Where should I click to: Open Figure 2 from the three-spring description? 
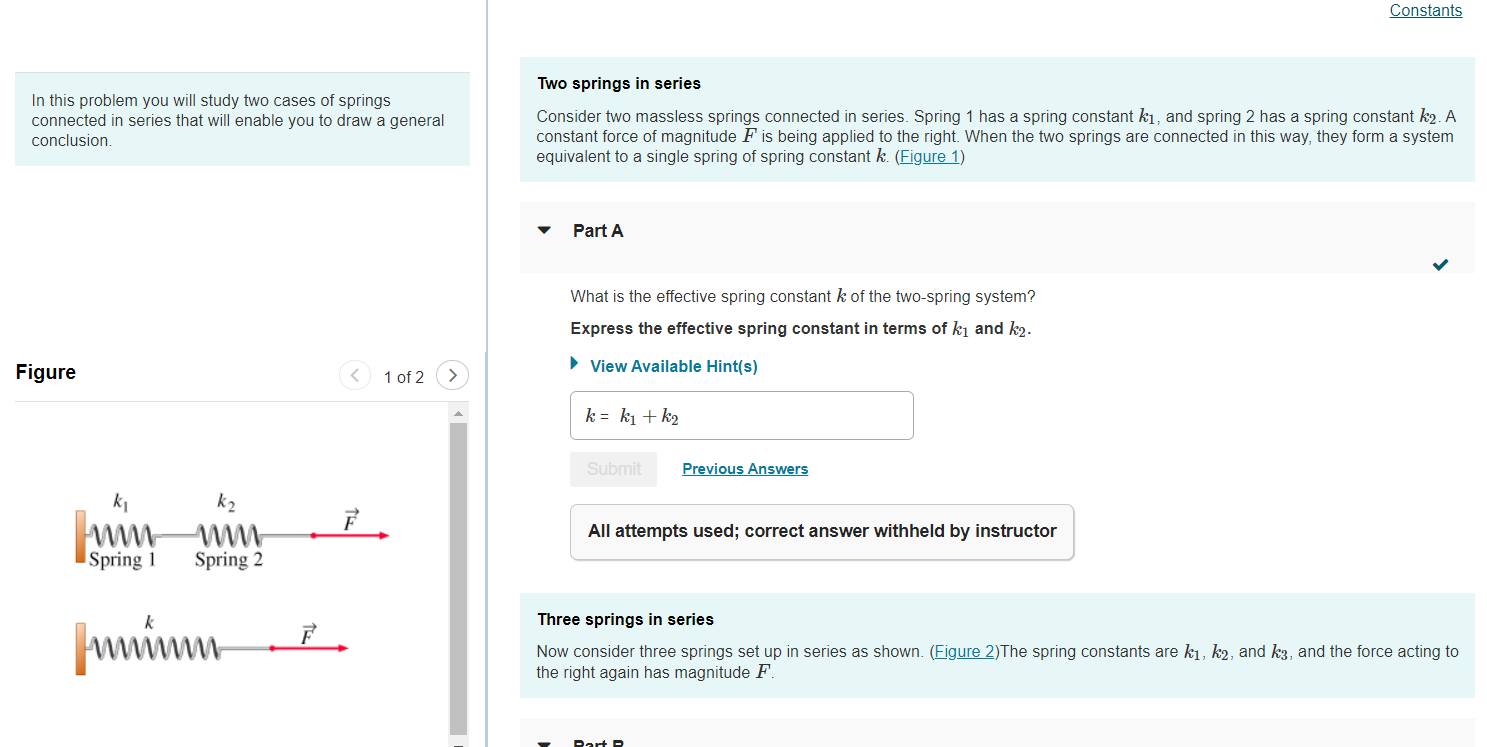pyautogui.click(x=963, y=651)
